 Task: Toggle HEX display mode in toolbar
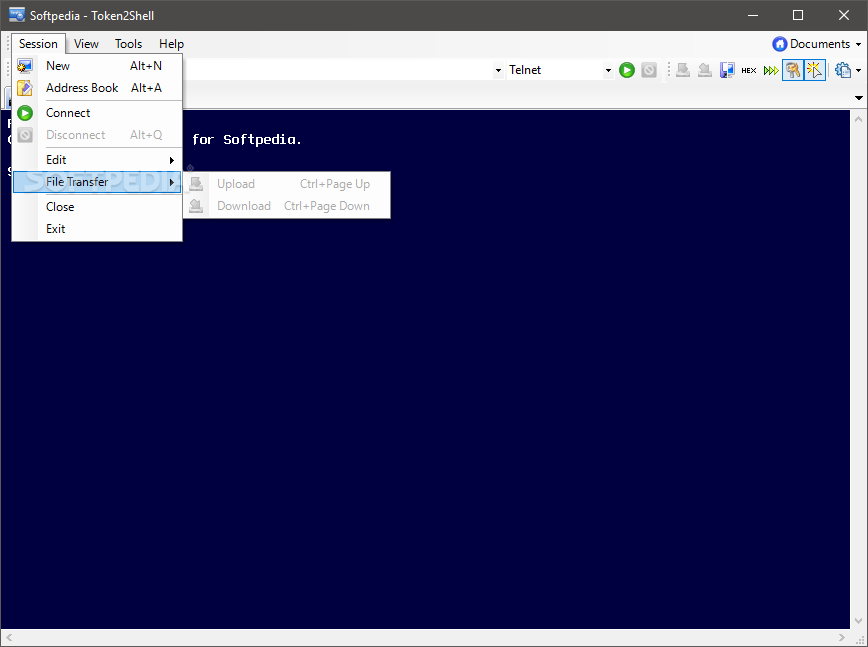(x=748, y=70)
